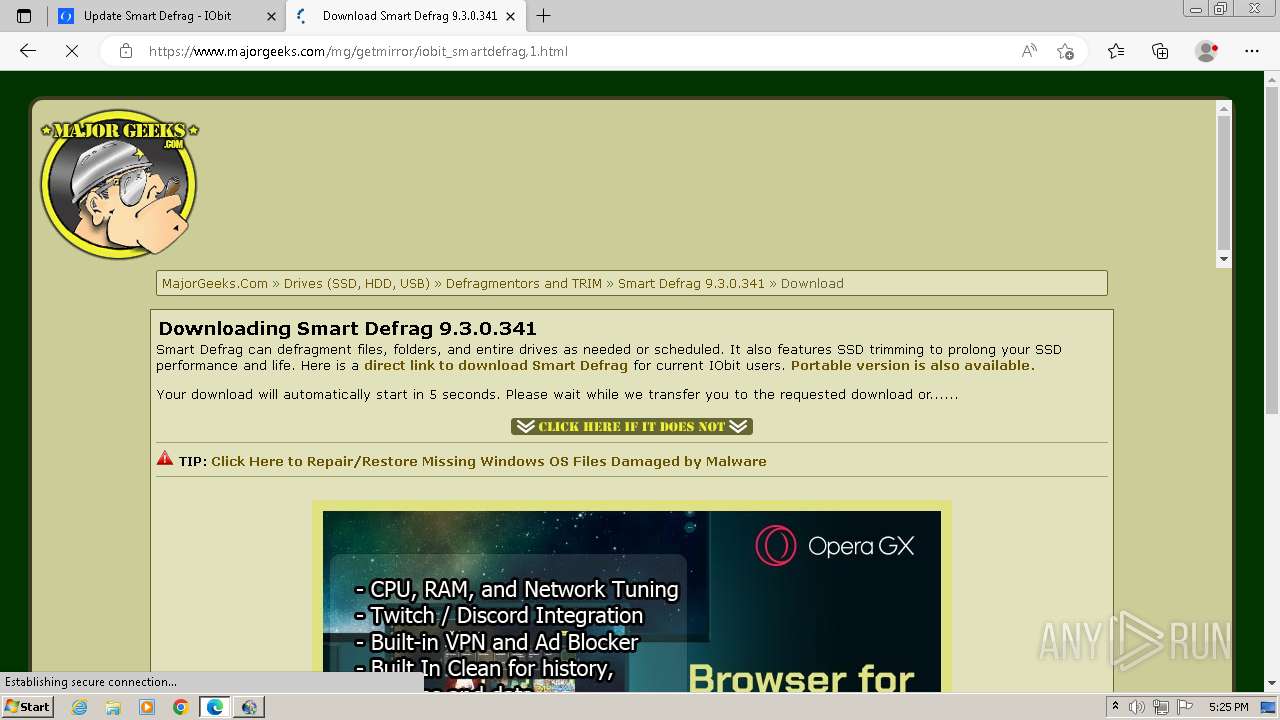Show hidden system tray icons
This screenshot has height=720, width=1280.
click(1116, 707)
